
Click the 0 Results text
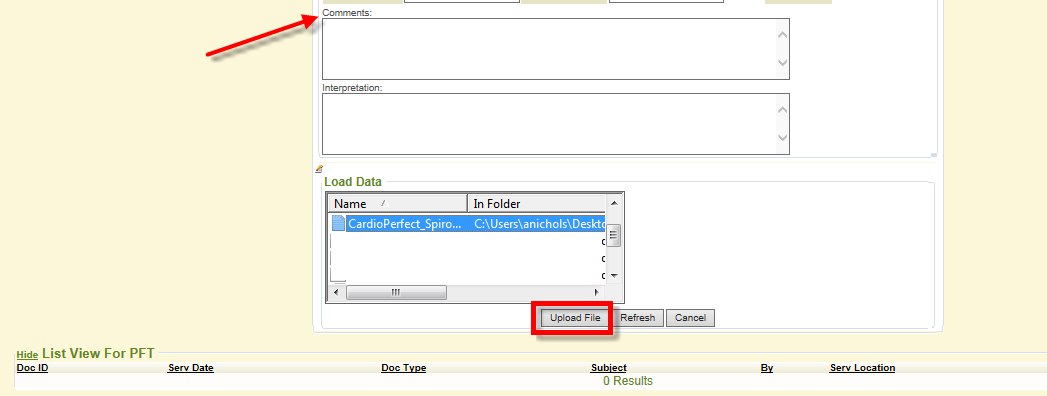(x=628, y=381)
